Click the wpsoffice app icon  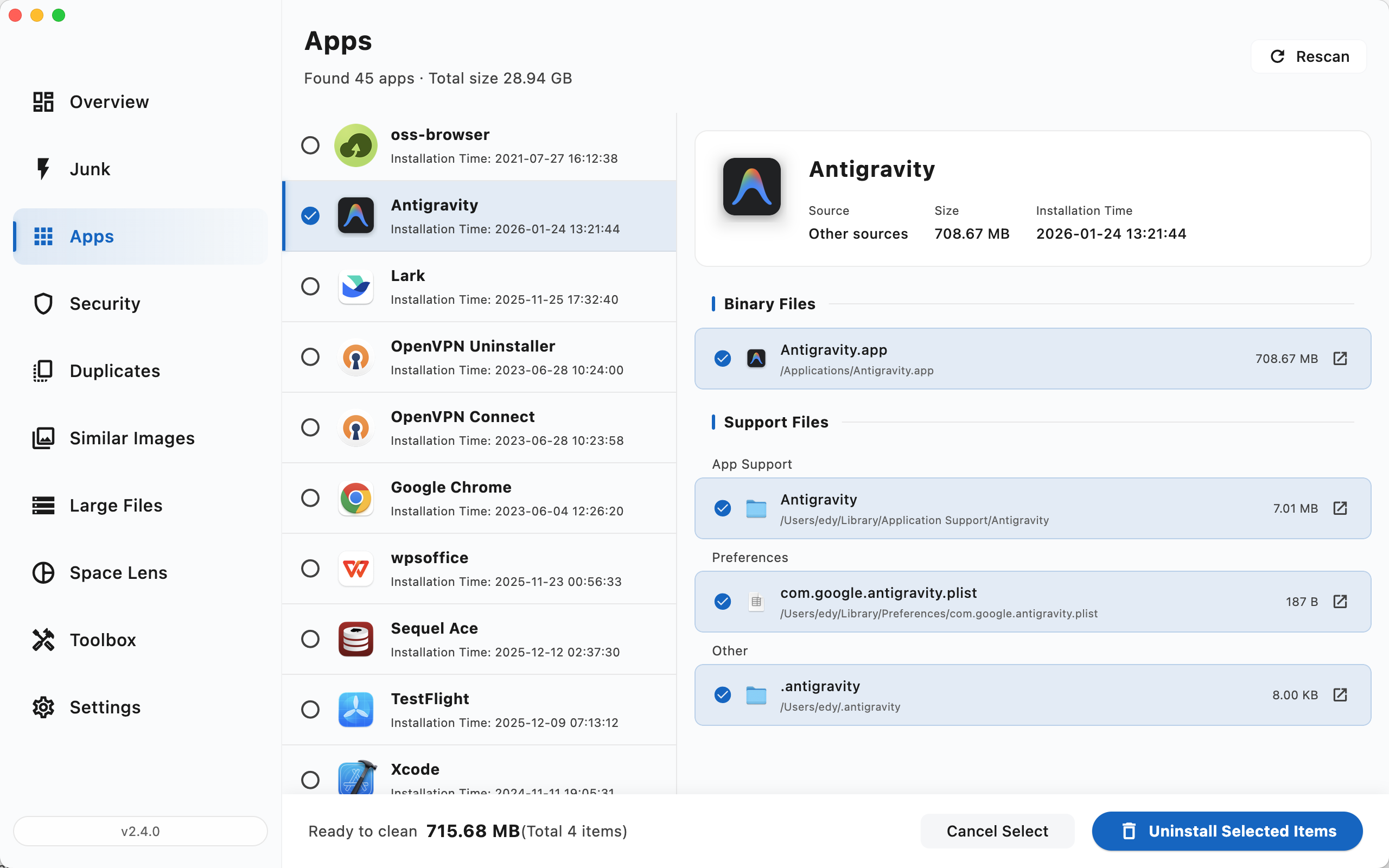(x=356, y=569)
